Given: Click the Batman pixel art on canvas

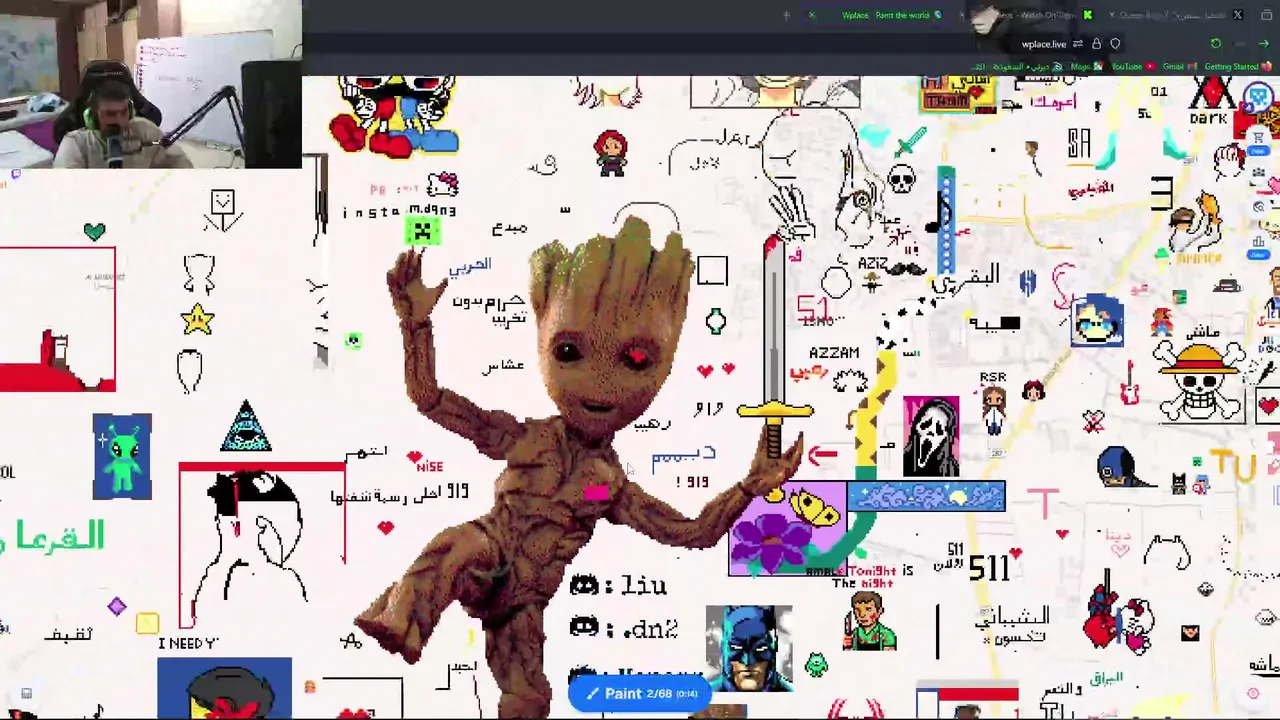Looking at the screenshot, I should coord(749,647).
